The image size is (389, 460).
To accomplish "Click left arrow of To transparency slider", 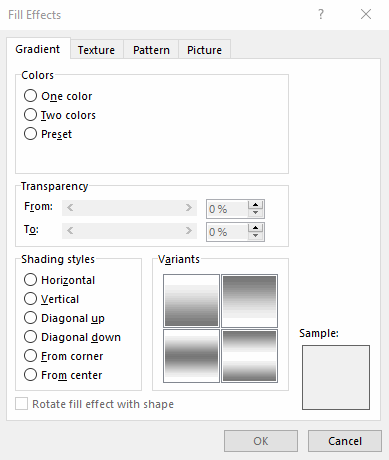I will tap(70, 231).
